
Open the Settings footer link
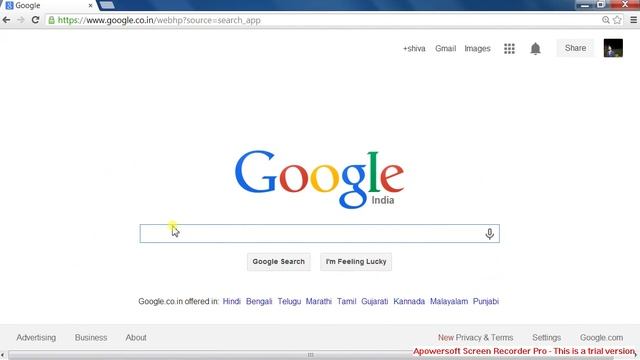[x=546, y=338]
